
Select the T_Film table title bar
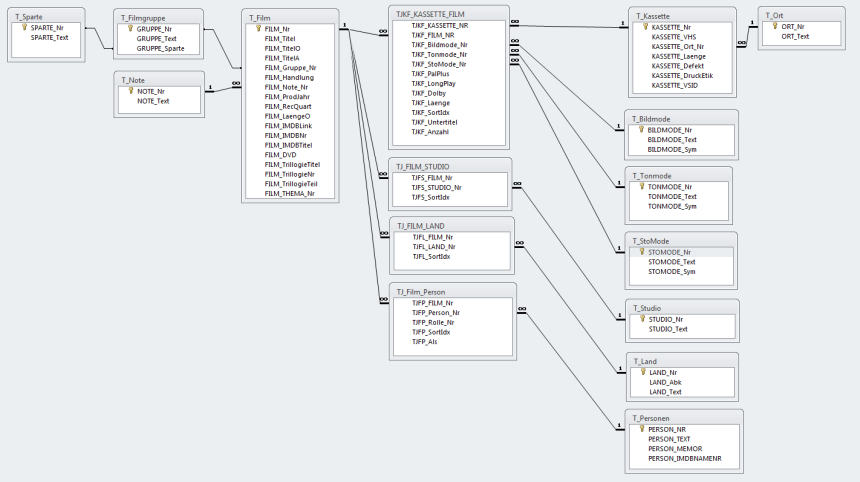[290, 17]
